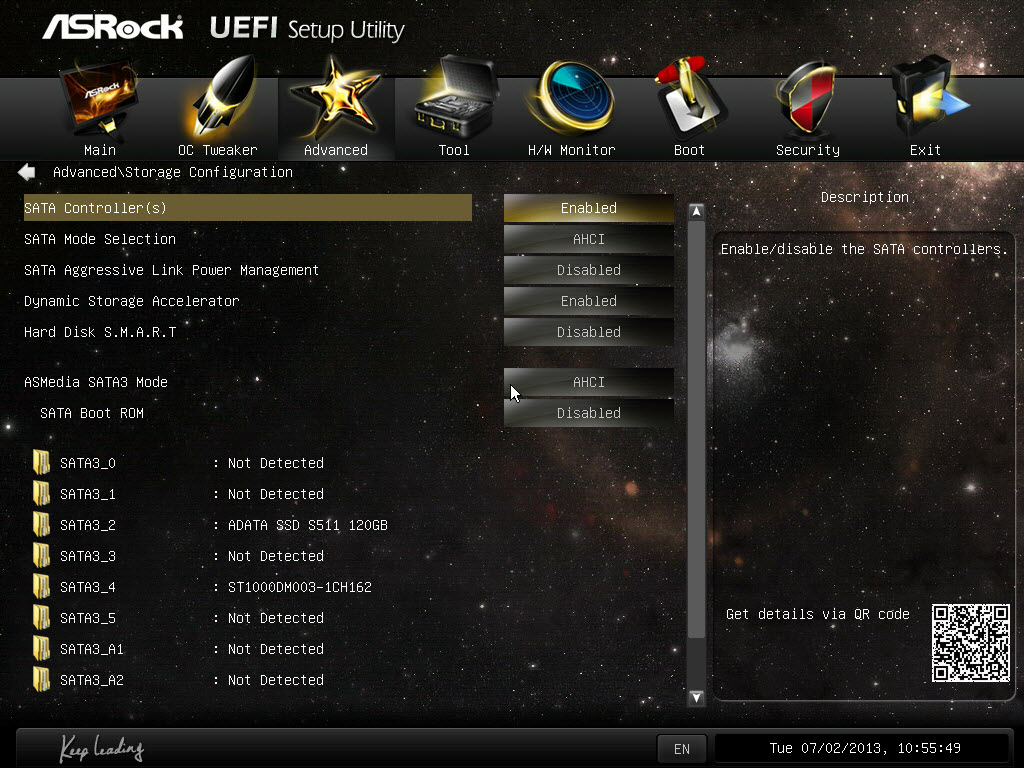Select the SATA Boot ROM label

coord(92,413)
